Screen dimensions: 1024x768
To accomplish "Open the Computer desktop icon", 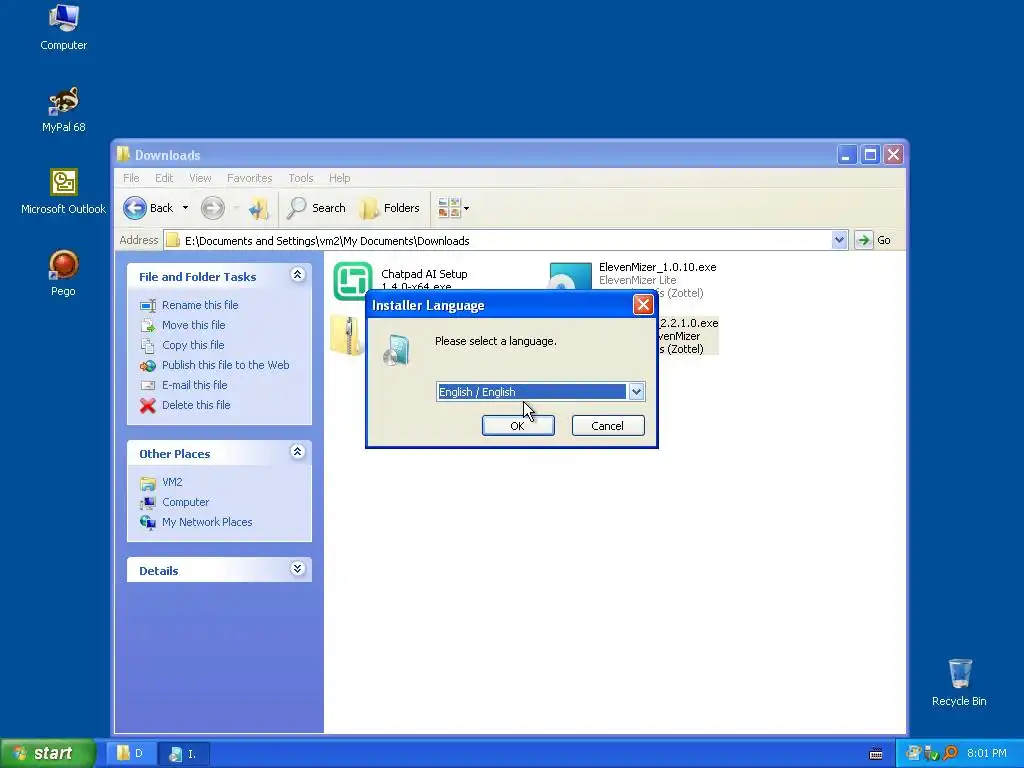I will click(63, 27).
